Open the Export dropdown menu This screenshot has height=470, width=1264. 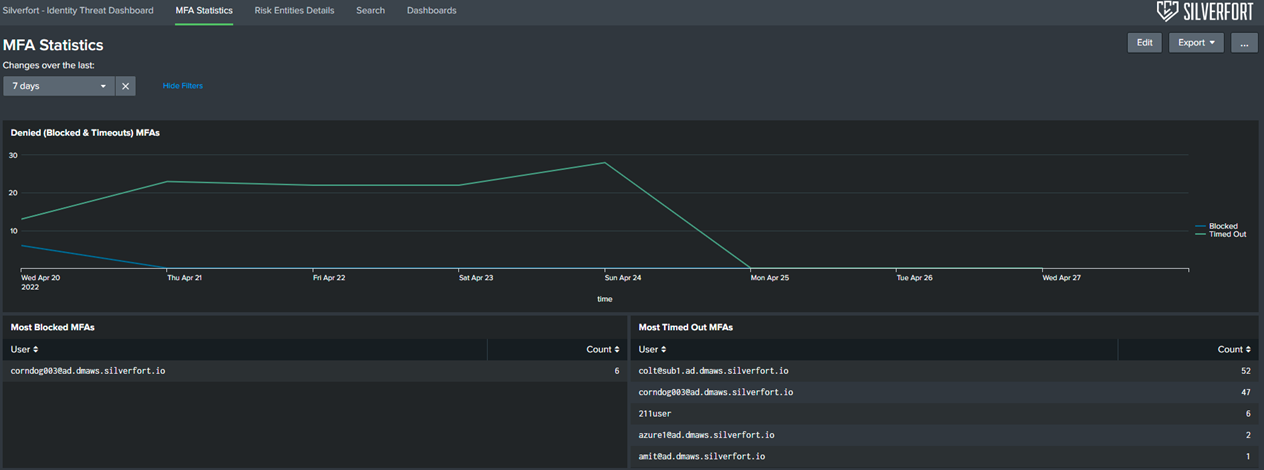(1196, 43)
